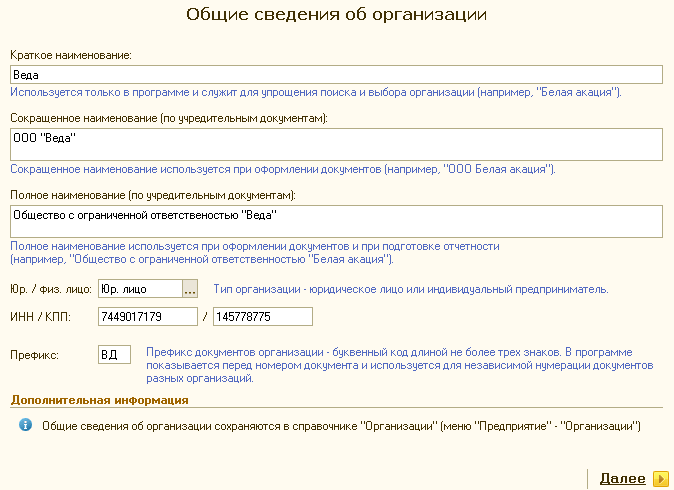Click the ИНН / КПП: label
Viewport: 674px width, 490px height.
tap(40, 317)
